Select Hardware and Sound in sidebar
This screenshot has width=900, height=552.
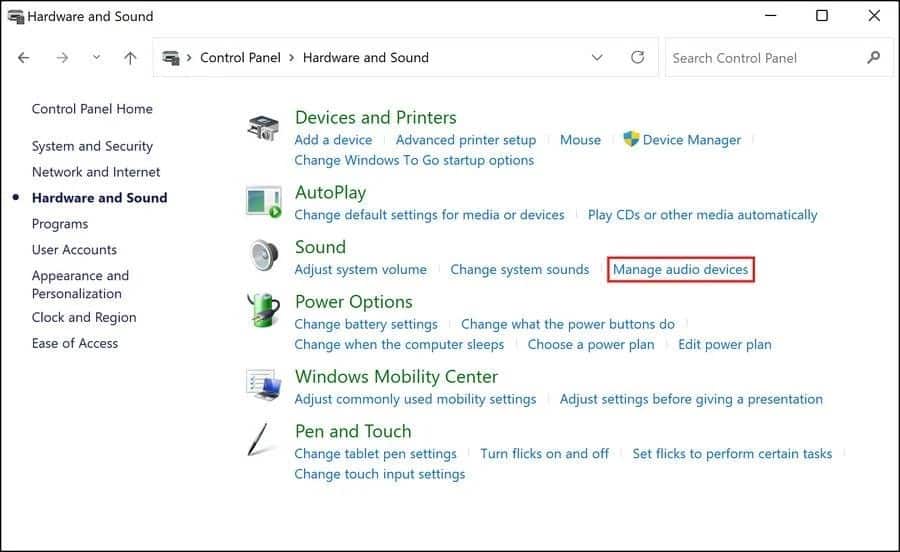tap(99, 198)
